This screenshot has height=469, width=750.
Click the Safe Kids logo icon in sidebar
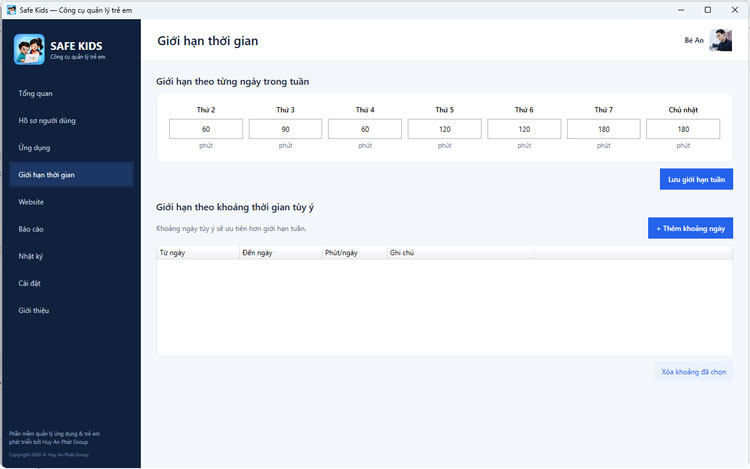pos(29,49)
